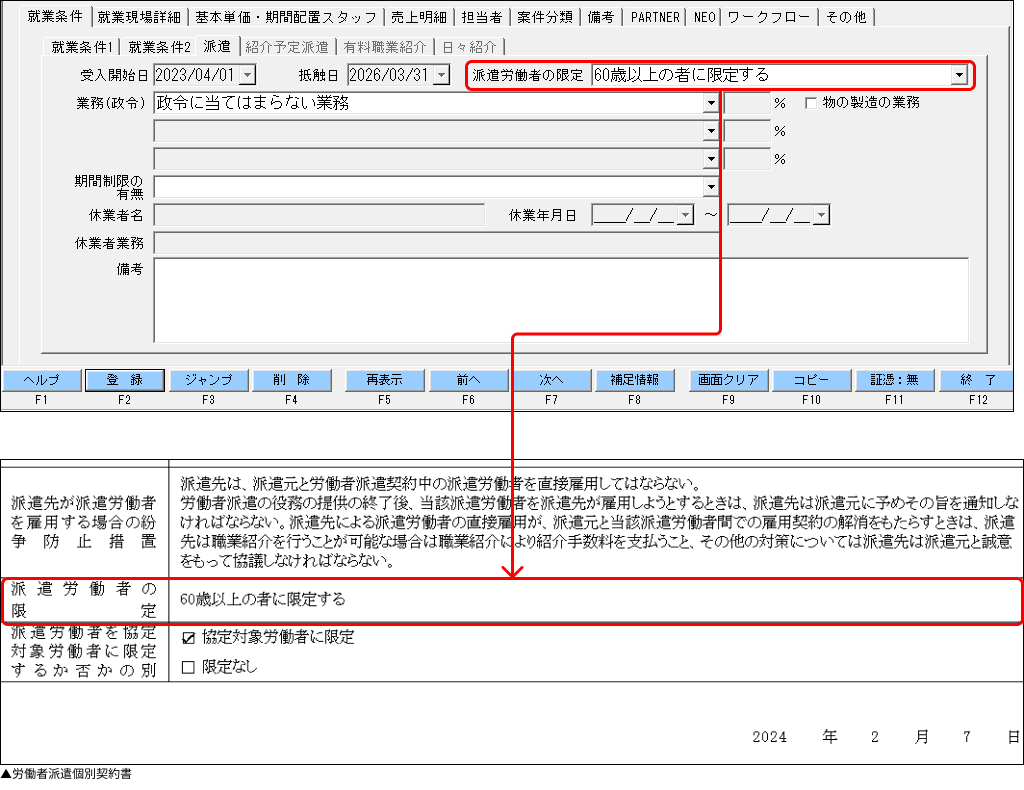This screenshot has height=790, width=1024.
Task: Toggle 物の製造の業務 checkbox
Action: [x=811, y=103]
